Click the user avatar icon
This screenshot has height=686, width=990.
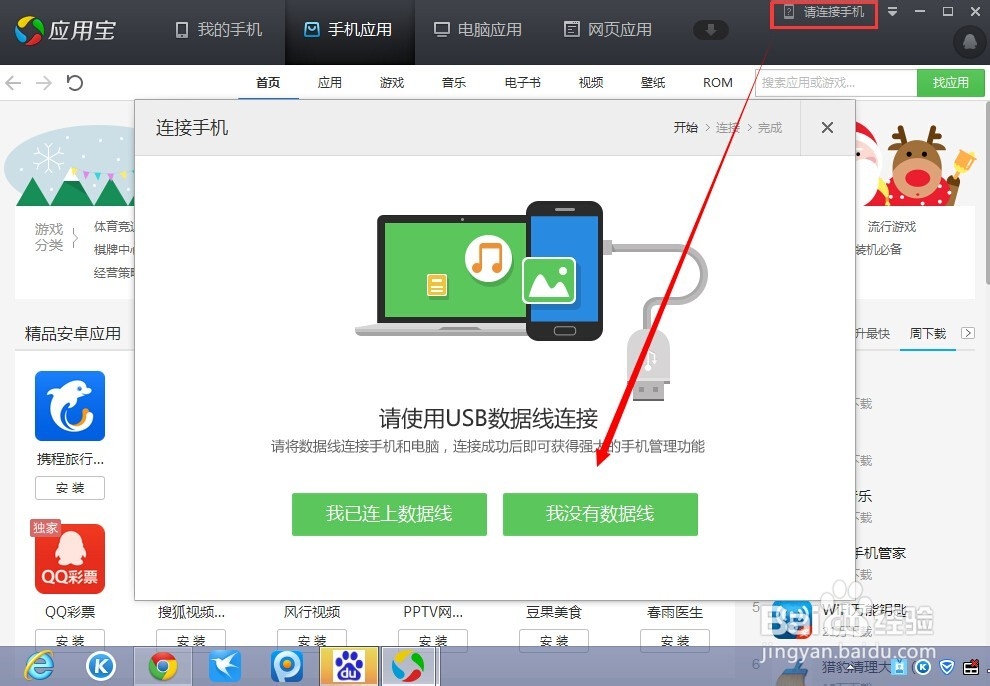970,41
